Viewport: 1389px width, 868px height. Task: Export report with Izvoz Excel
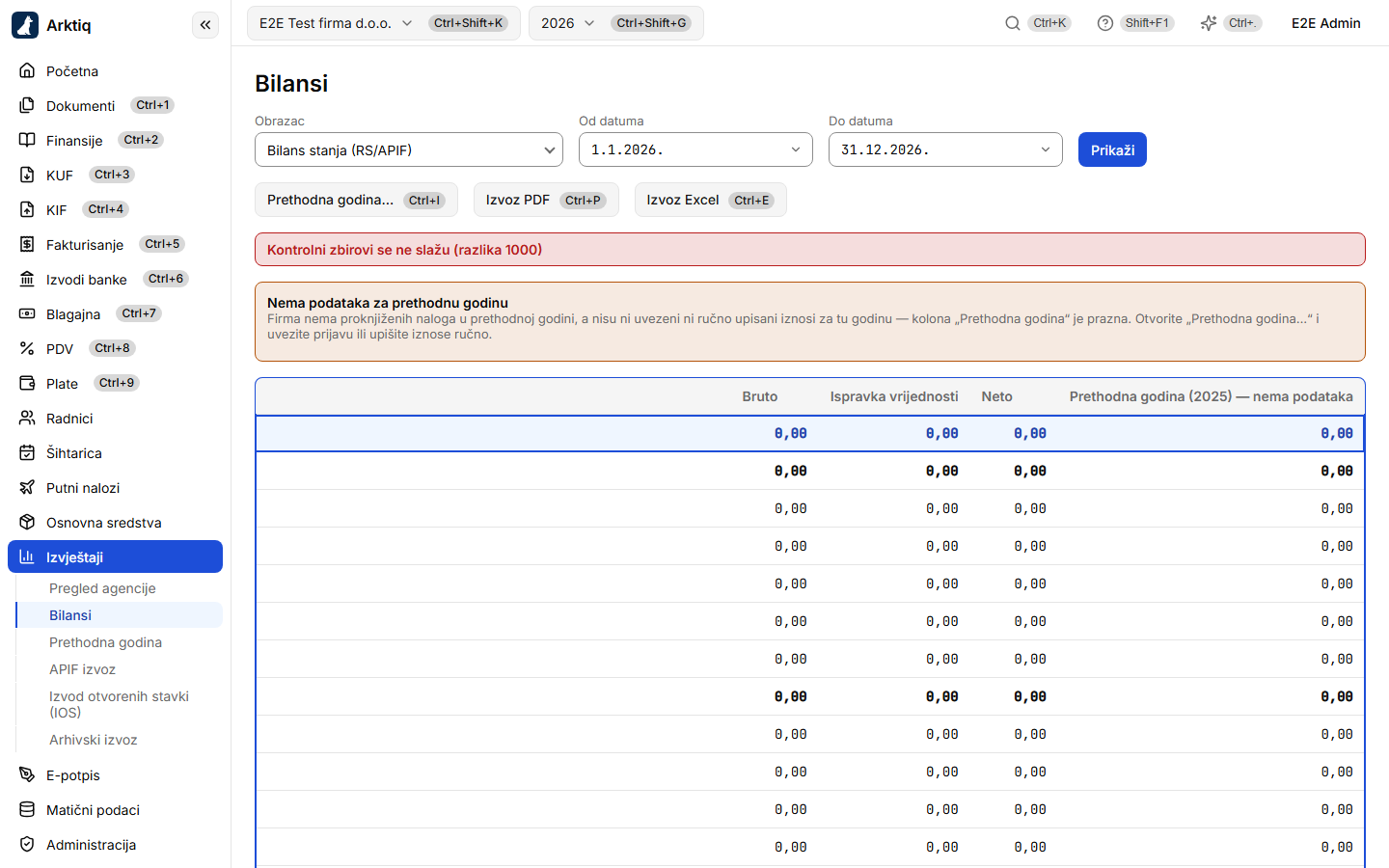coord(711,200)
